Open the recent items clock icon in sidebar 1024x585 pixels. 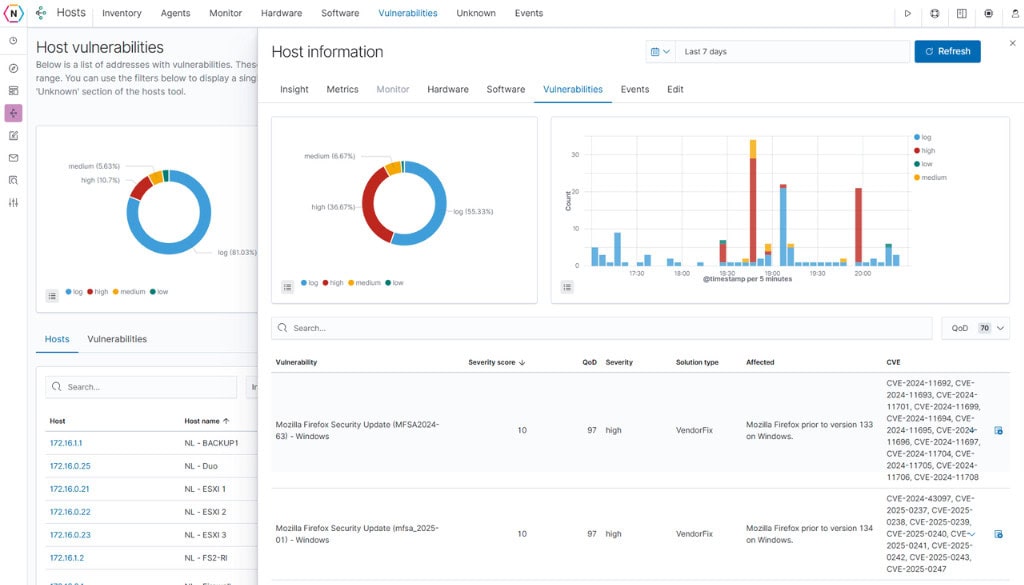(13, 41)
